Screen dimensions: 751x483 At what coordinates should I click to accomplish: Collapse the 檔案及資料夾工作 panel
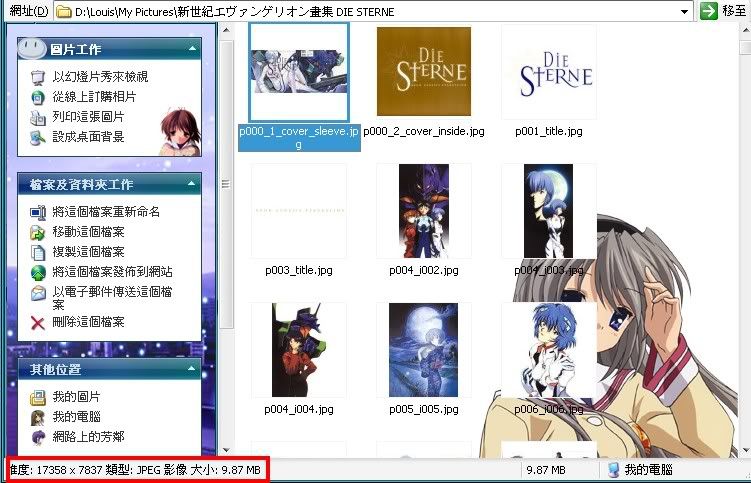point(192,184)
